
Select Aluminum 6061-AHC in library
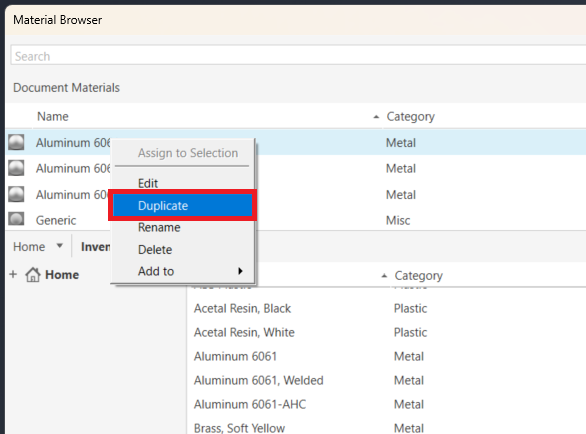click(x=250, y=404)
